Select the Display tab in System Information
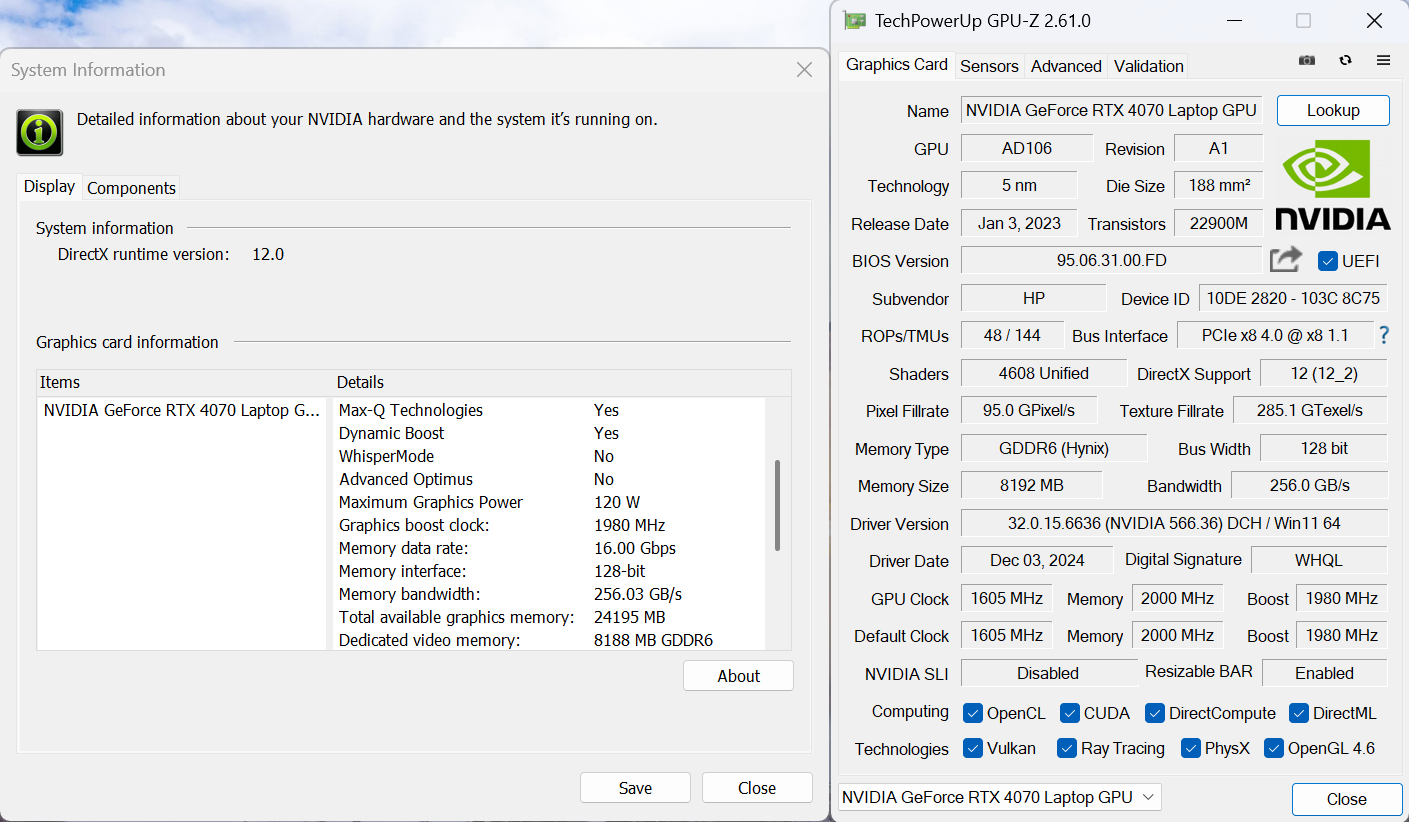 (x=50, y=186)
